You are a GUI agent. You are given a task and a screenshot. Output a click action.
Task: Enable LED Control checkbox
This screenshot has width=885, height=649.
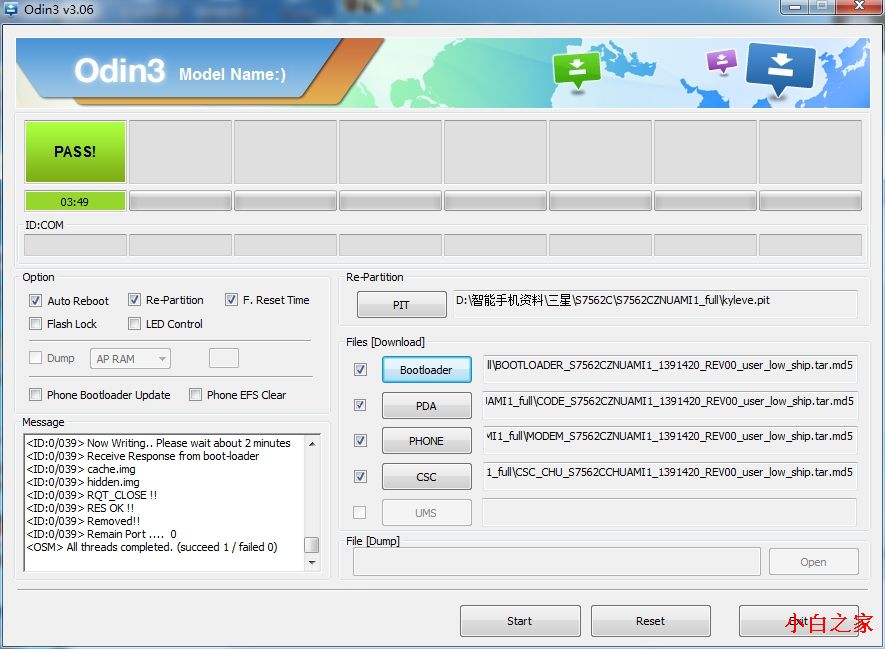coord(134,323)
